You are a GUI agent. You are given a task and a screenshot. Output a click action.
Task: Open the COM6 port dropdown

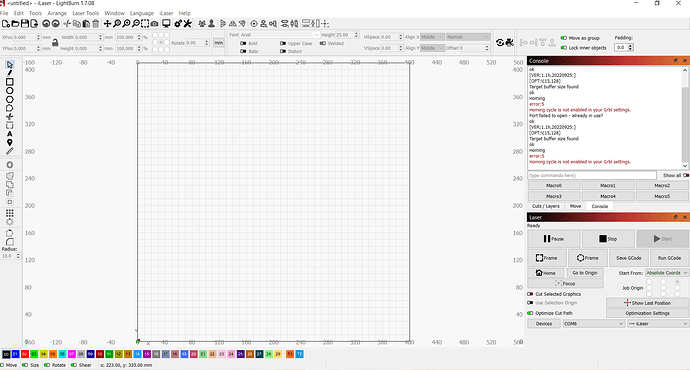(x=594, y=324)
